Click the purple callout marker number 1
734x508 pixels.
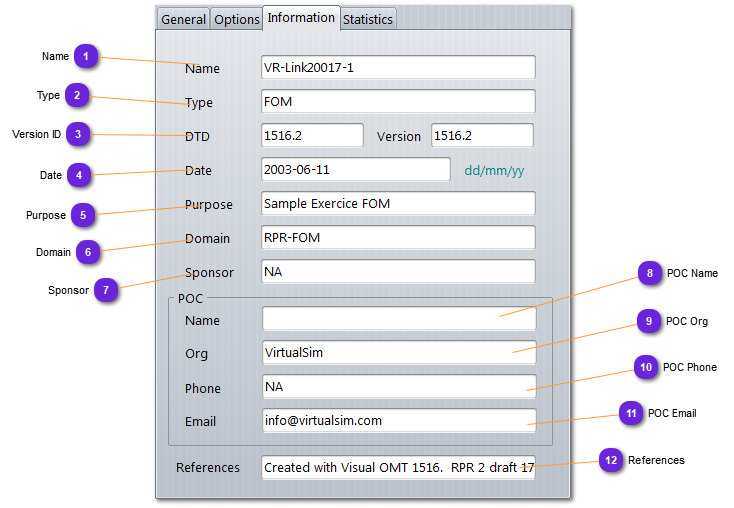click(87, 57)
